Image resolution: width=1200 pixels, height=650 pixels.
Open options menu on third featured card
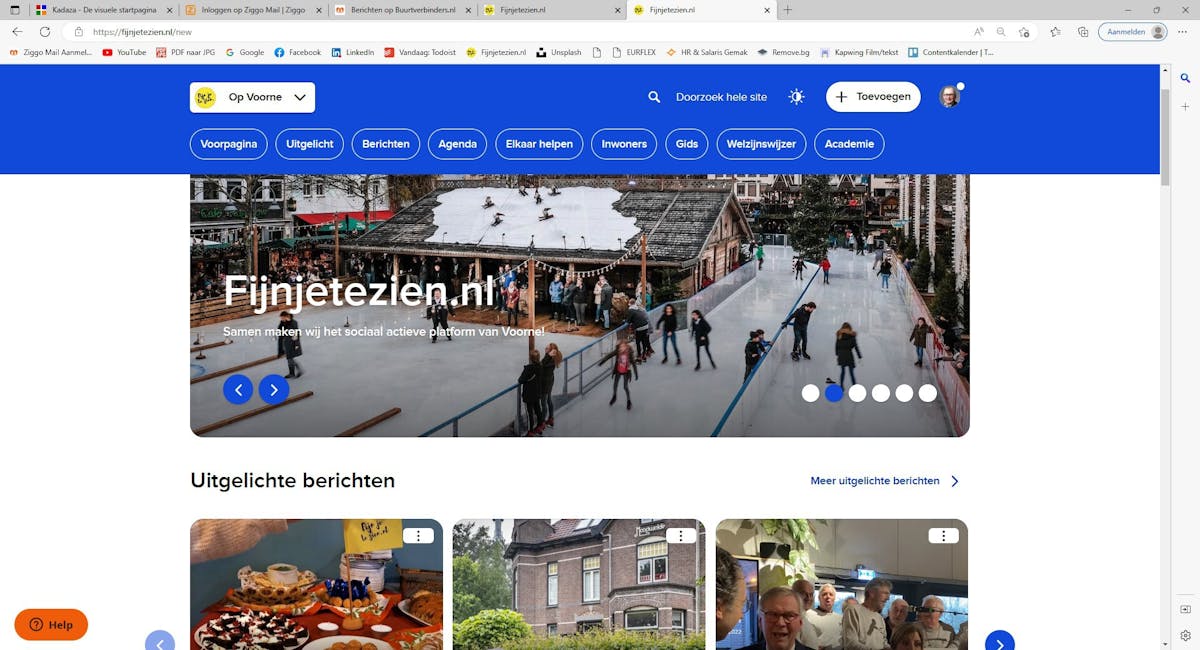943,536
